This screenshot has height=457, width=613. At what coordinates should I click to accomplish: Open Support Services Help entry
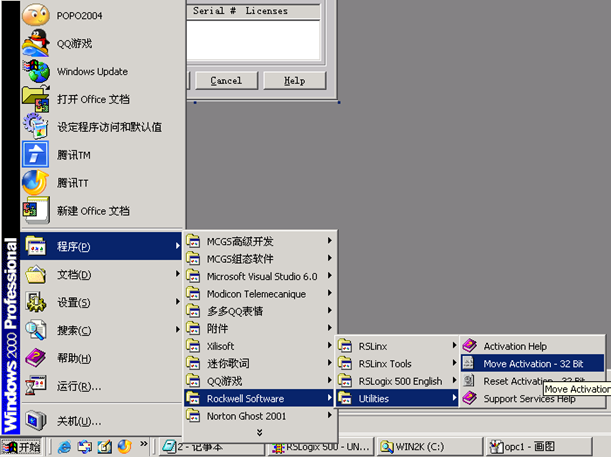[x=528, y=399]
